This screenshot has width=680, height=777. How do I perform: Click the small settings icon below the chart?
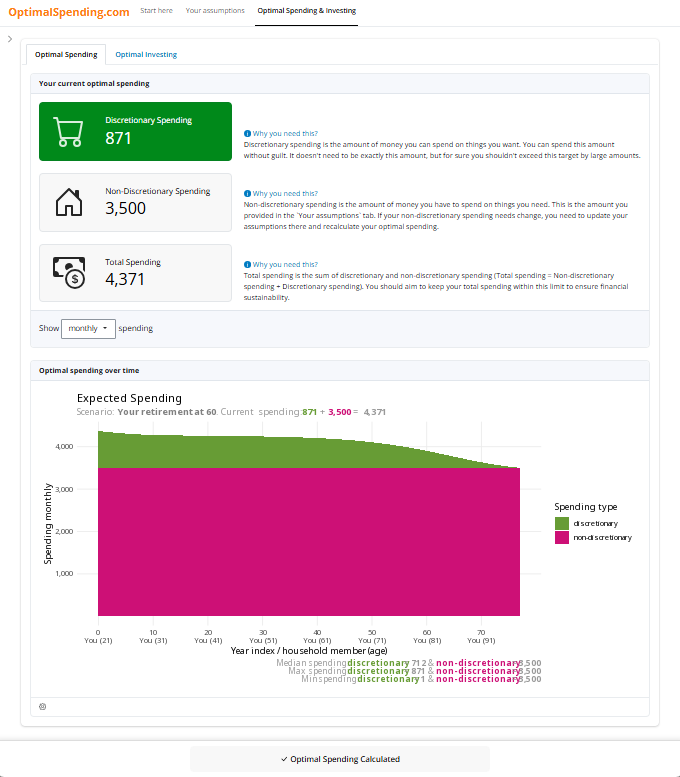[42, 706]
